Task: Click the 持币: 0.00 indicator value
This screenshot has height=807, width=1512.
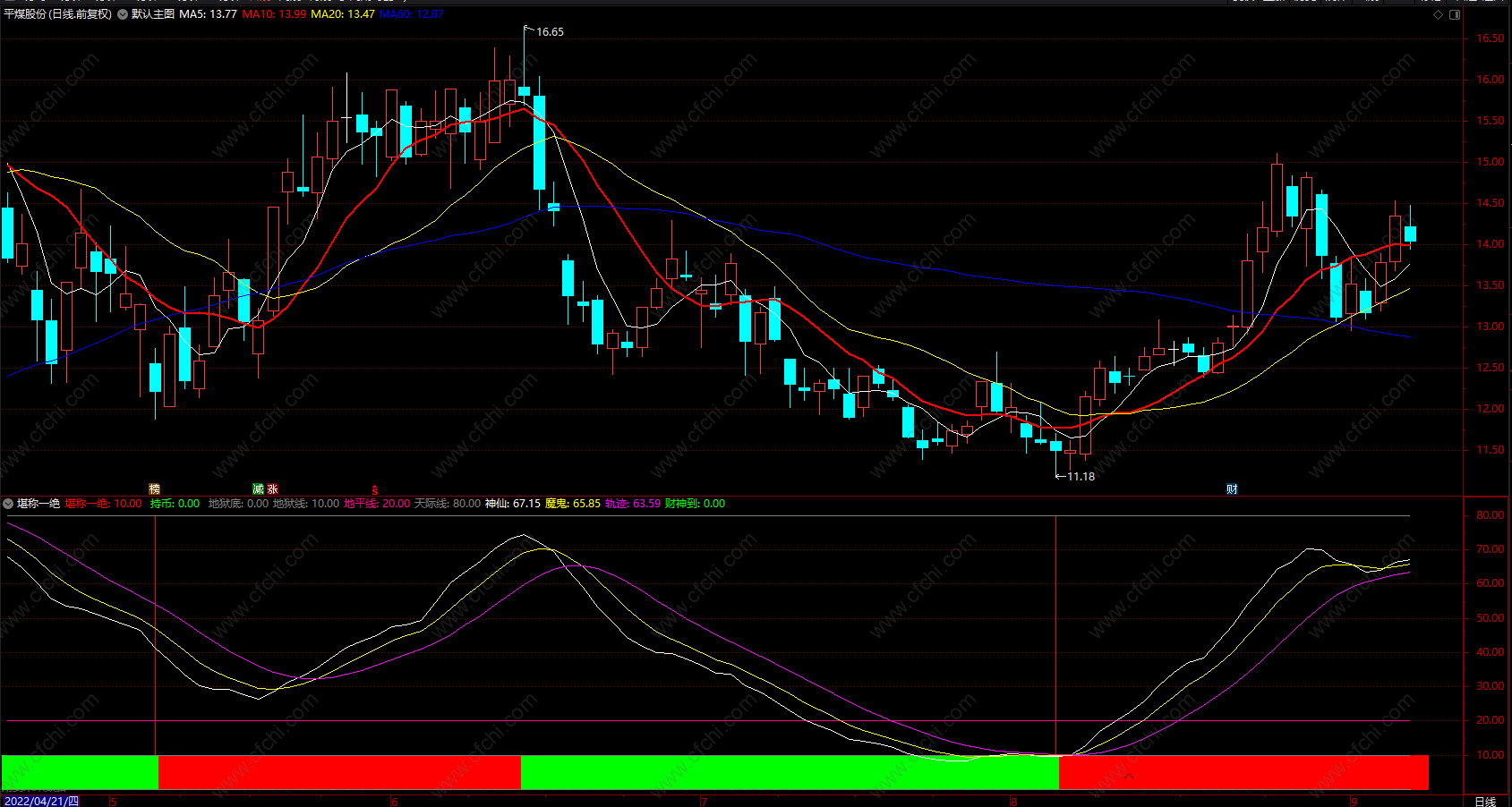Action: pyautogui.click(x=175, y=504)
